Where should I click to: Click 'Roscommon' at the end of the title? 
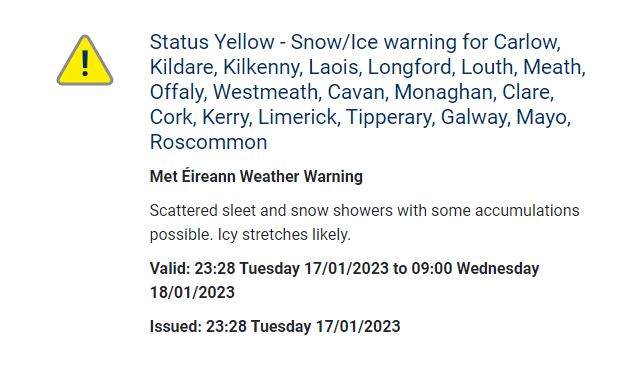(x=209, y=142)
